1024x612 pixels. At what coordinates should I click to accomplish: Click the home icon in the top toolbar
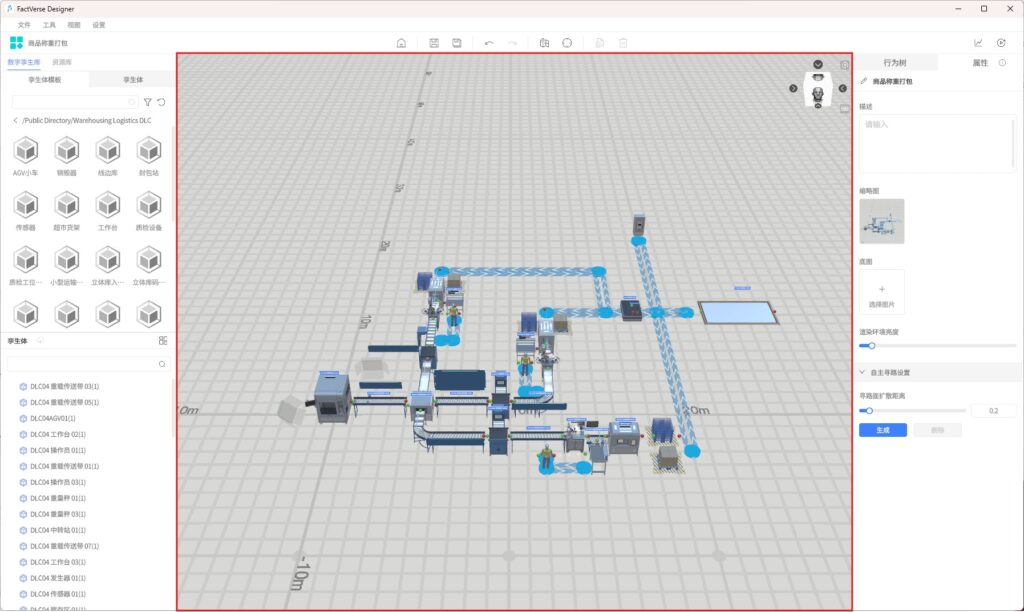pyautogui.click(x=401, y=43)
